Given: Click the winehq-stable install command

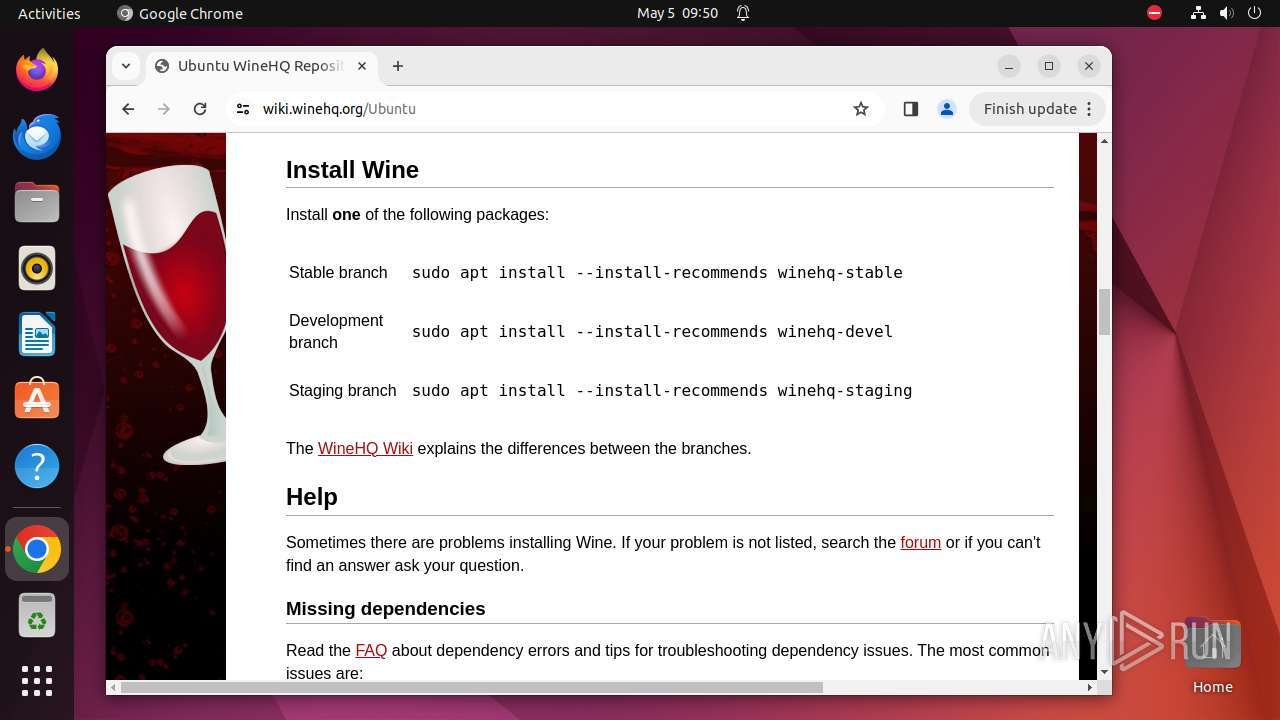Looking at the screenshot, I should pyautogui.click(x=657, y=272).
